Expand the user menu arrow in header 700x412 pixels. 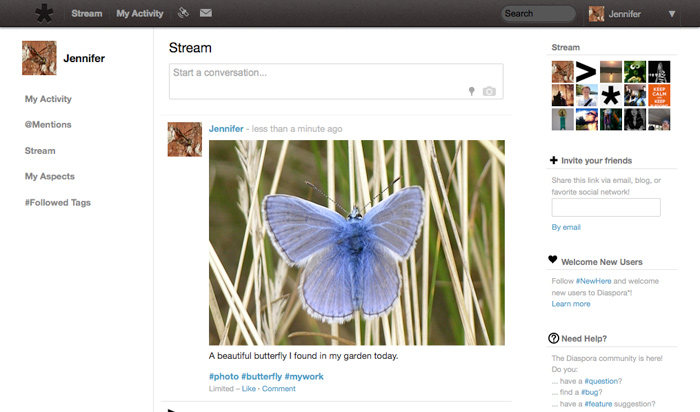click(x=672, y=14)
